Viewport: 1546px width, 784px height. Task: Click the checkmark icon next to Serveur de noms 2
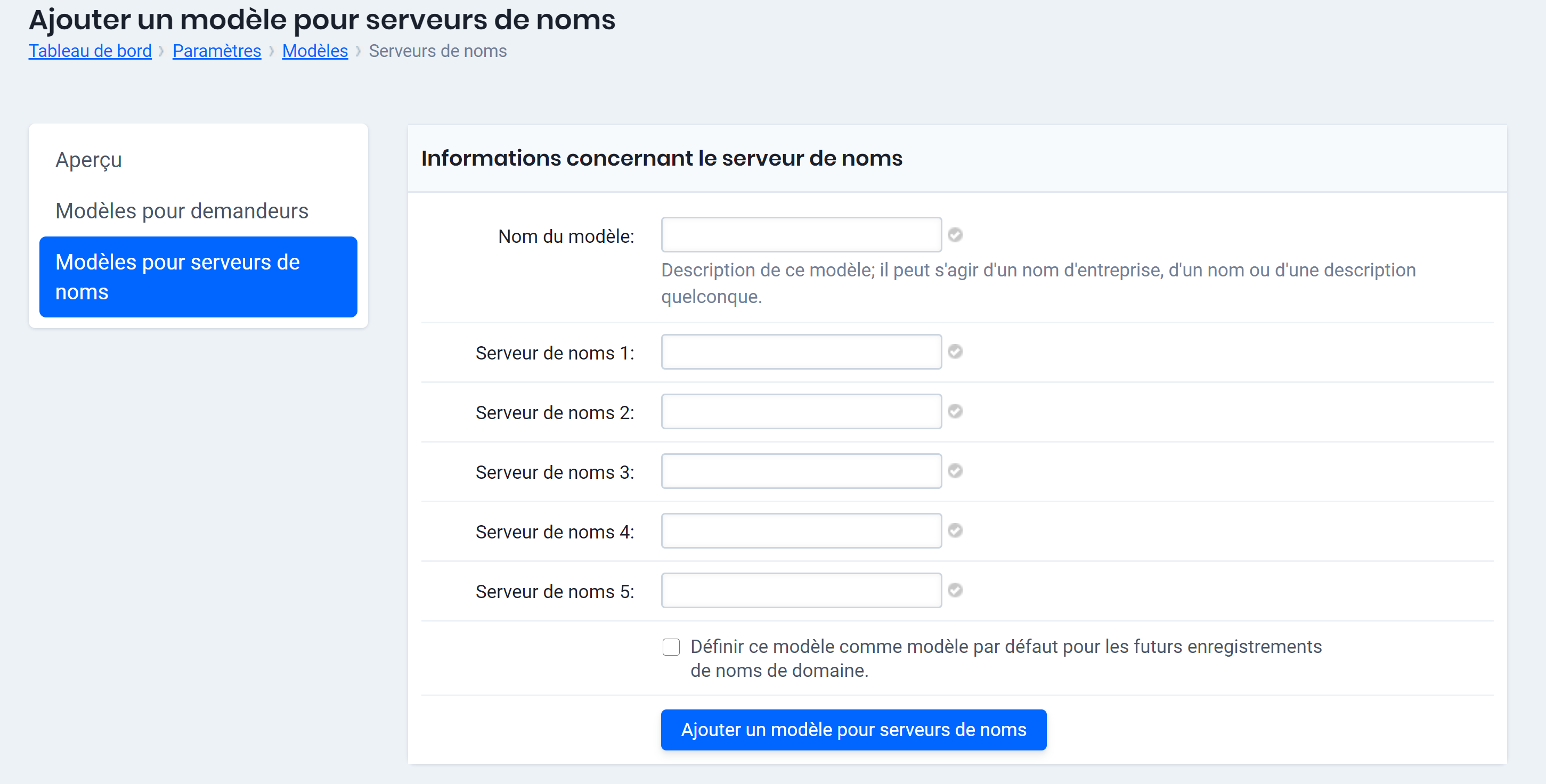point(955,412)
